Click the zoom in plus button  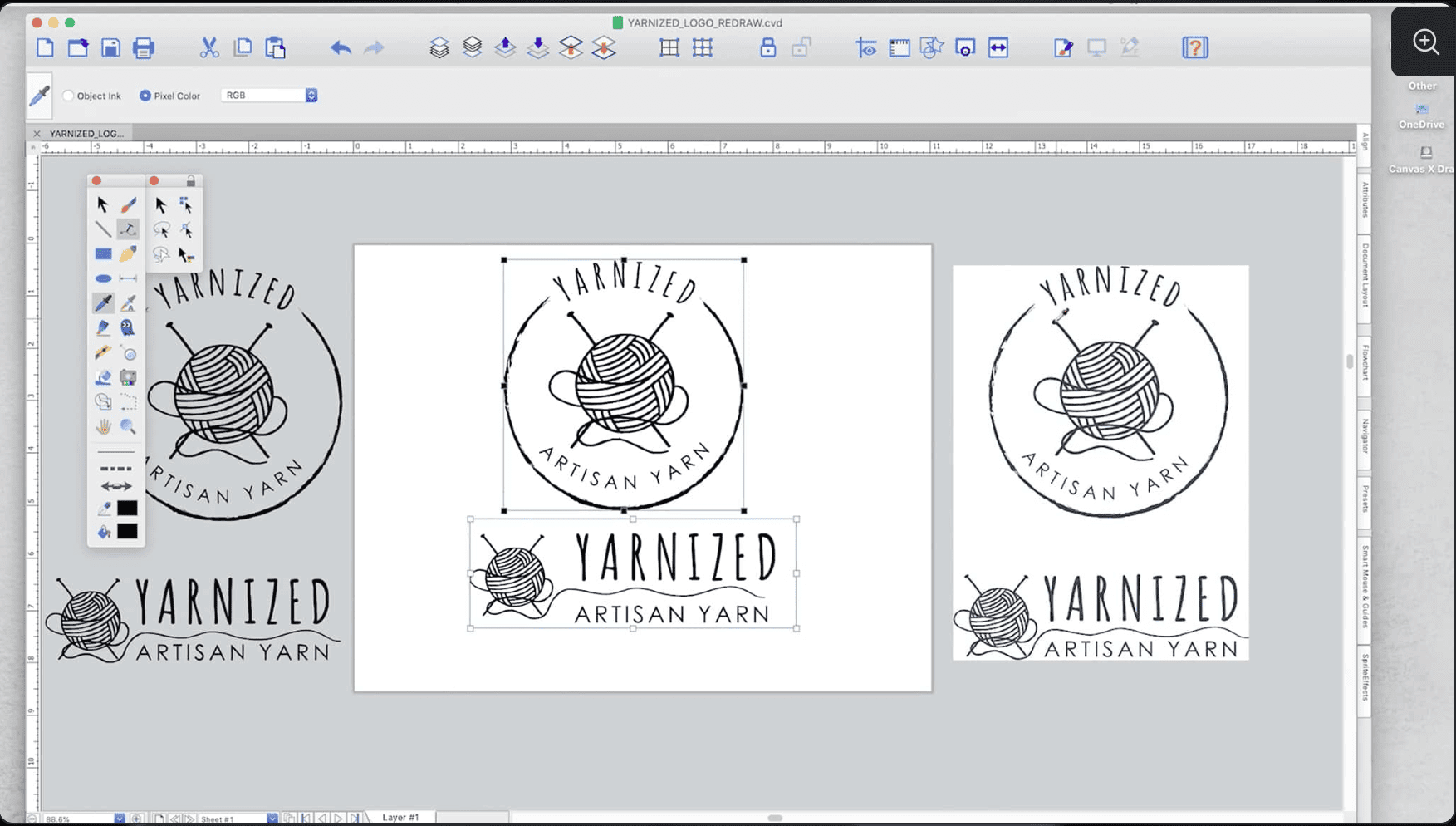pyautogui.click(x=137, y=819)
